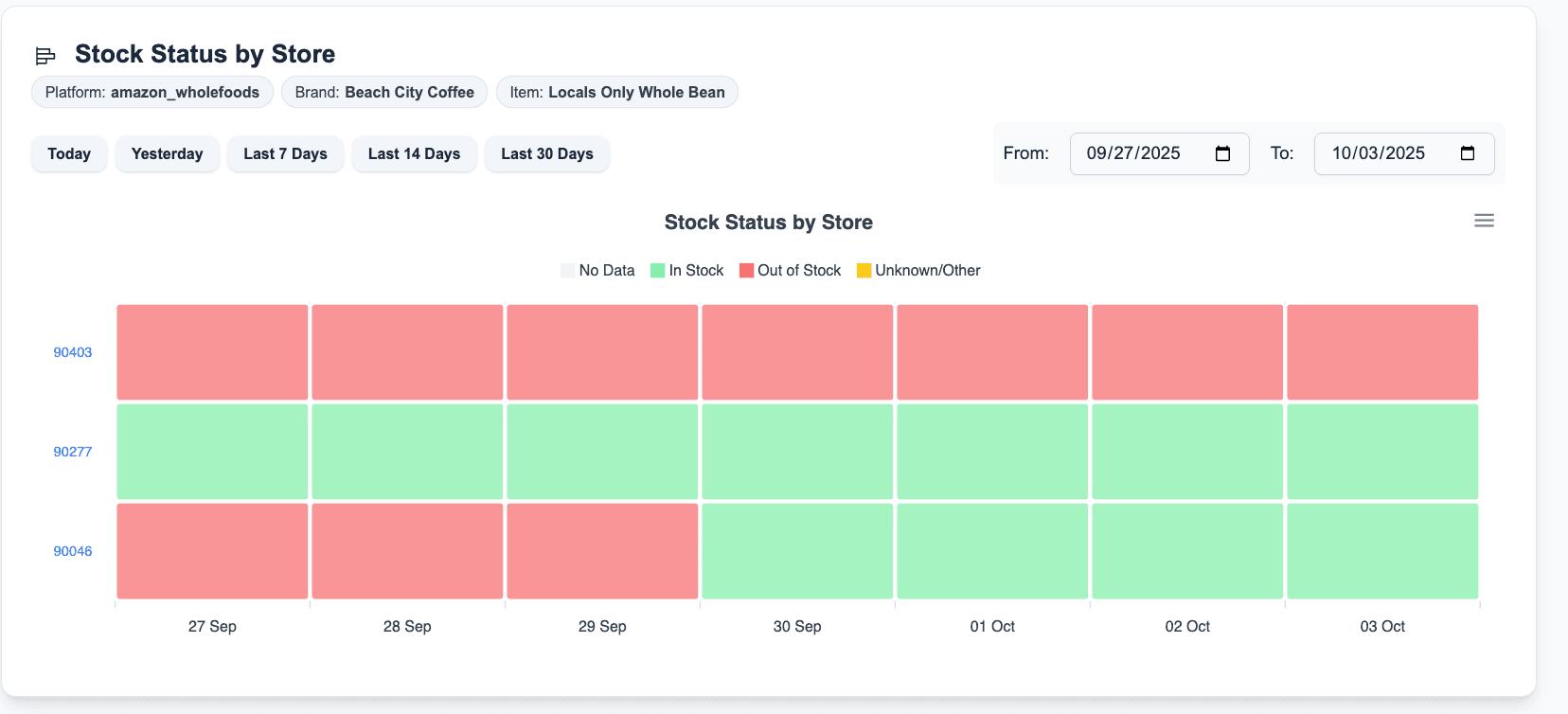Click store 90046 cell for 30 Sep
The height and width of the screenshot is (714, 1568).
[797, 551]
